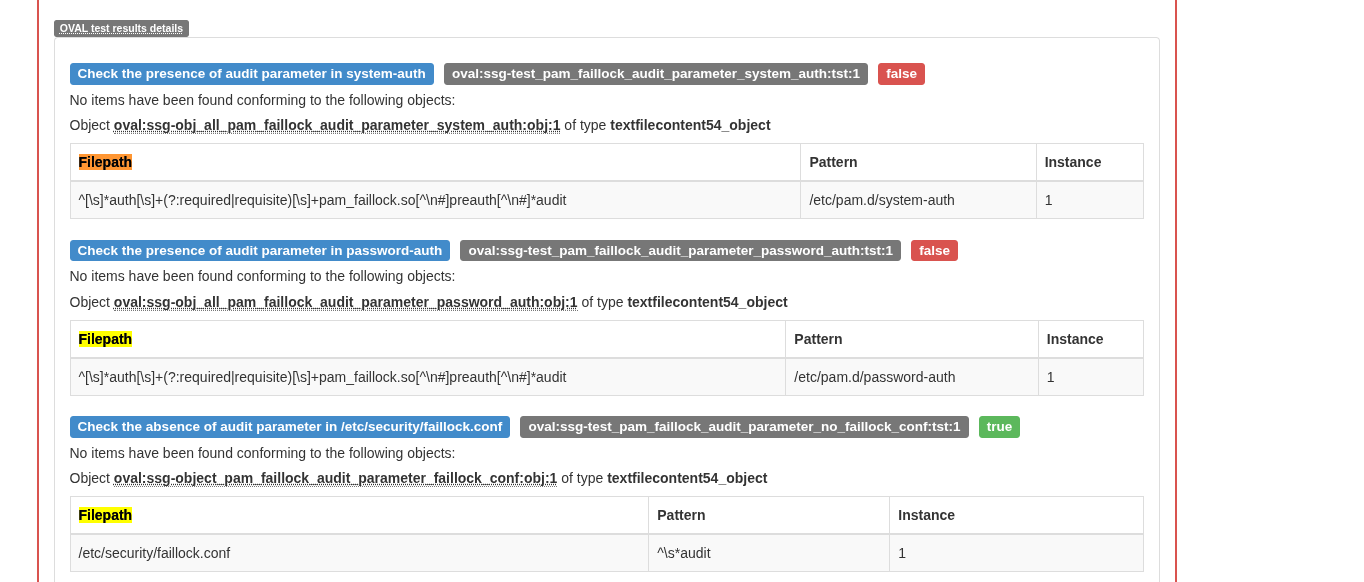Click the Instance header in the system-auth table
The height and width of the screenshot is (582, 1364).
tap(1072, 162)
